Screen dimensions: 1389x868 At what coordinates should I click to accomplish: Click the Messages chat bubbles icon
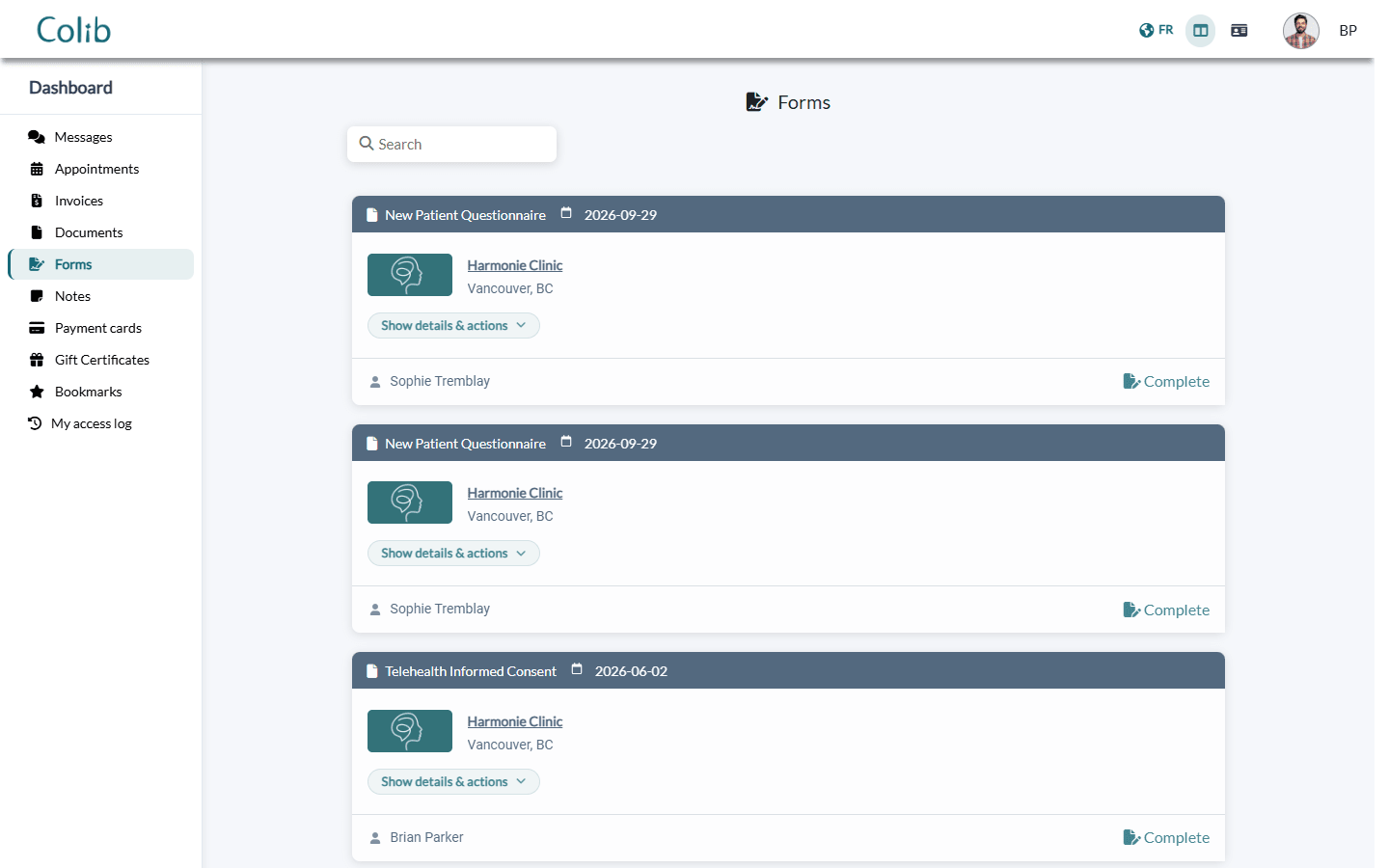pos(37,137)
